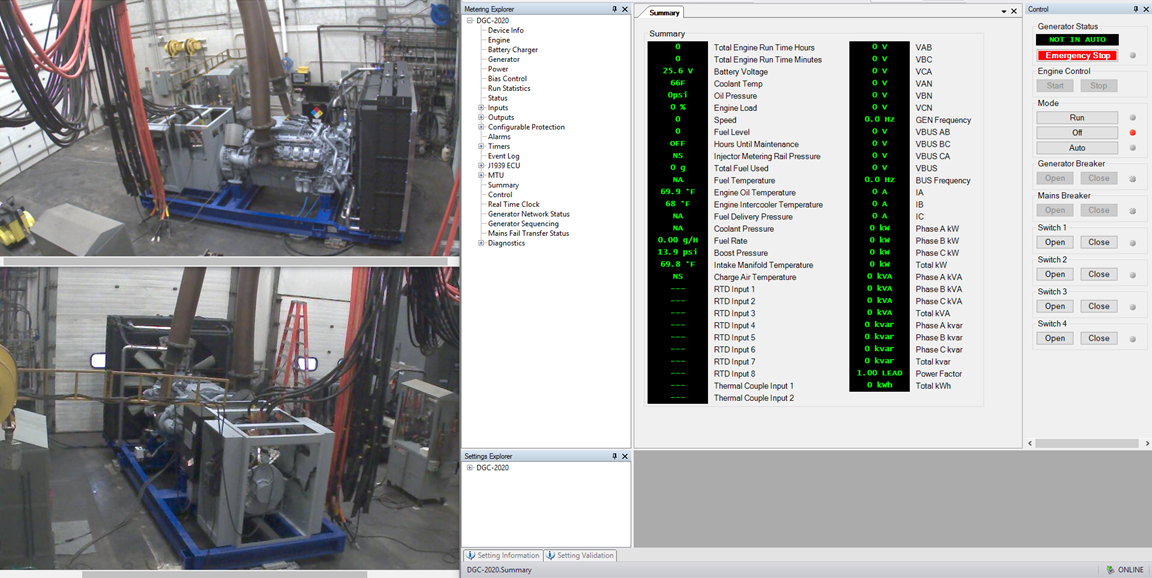Click the pushpin to unpin Metering Explorer
The image size is (1152, 578).
coord(614,9)
